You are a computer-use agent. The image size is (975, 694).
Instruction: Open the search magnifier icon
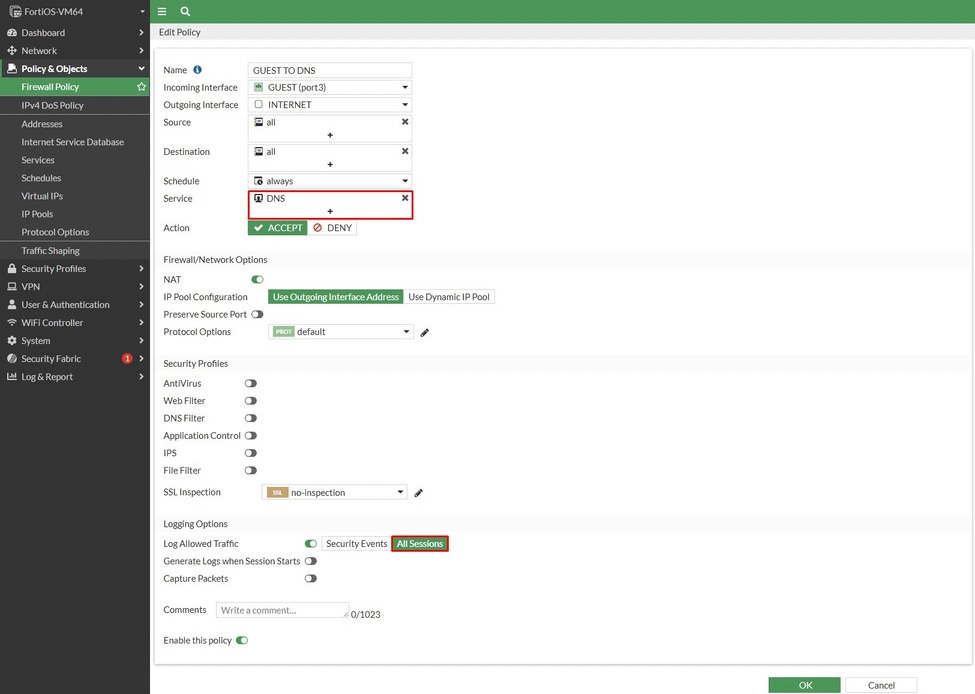[185, 11]
